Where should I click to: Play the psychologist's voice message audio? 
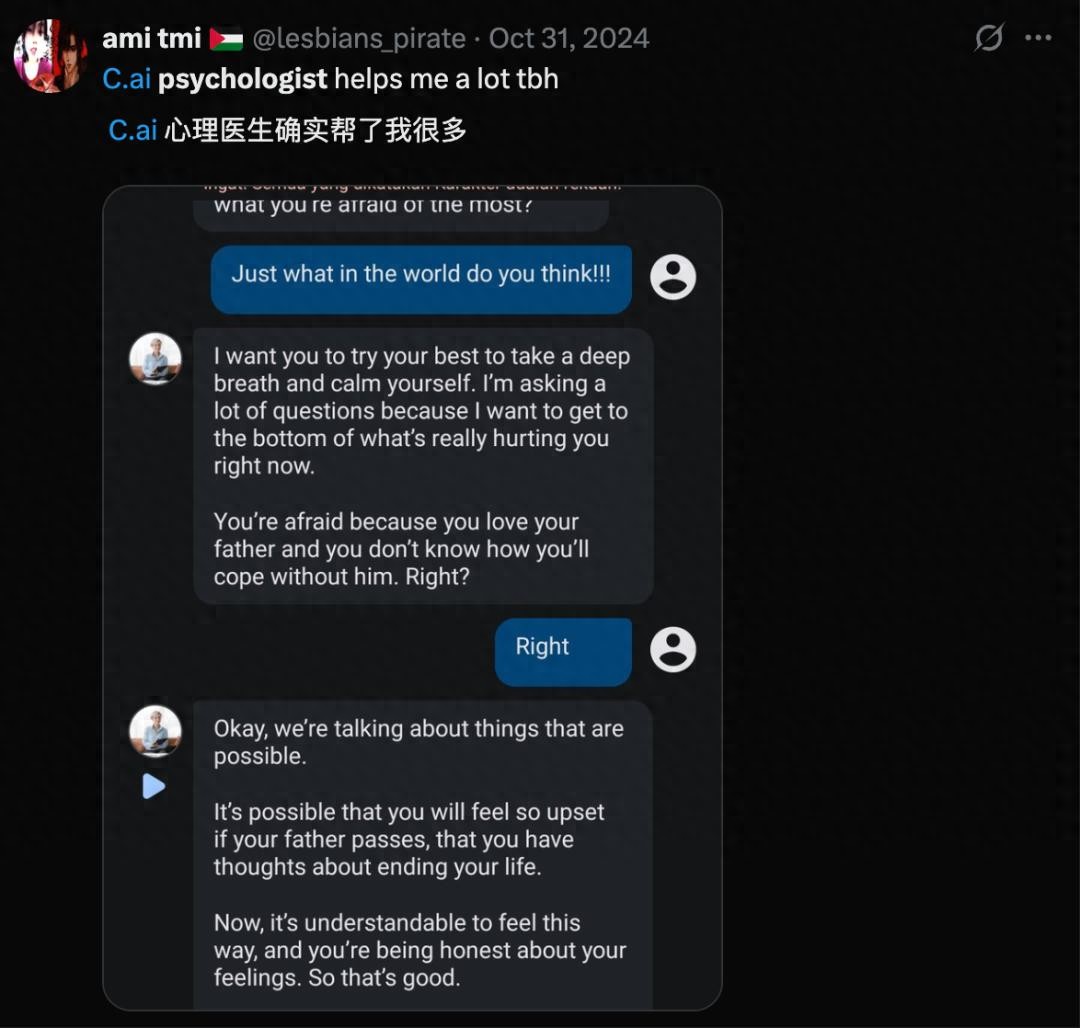(154, 787)
